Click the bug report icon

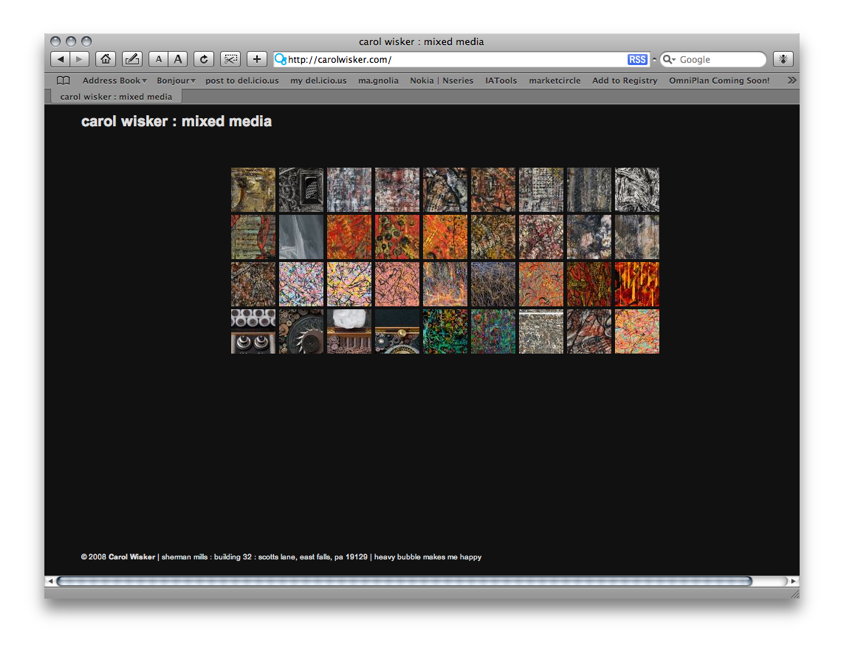[x=783, y=59]
